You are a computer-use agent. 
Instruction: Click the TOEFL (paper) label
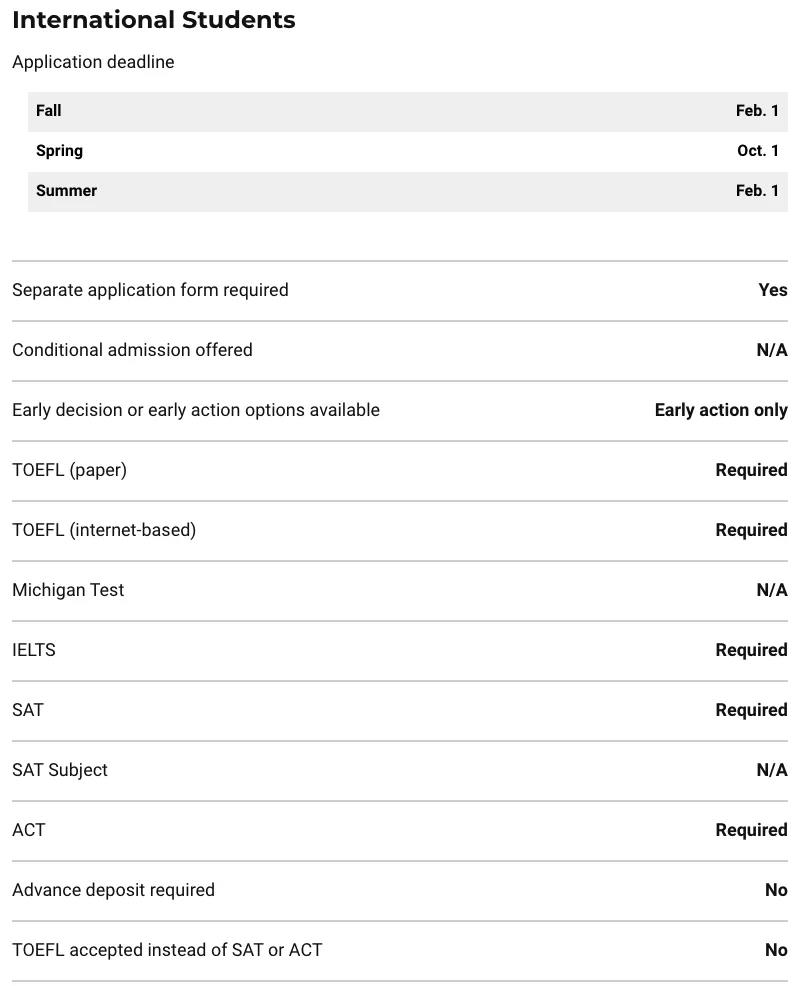(x=69, y=470)
